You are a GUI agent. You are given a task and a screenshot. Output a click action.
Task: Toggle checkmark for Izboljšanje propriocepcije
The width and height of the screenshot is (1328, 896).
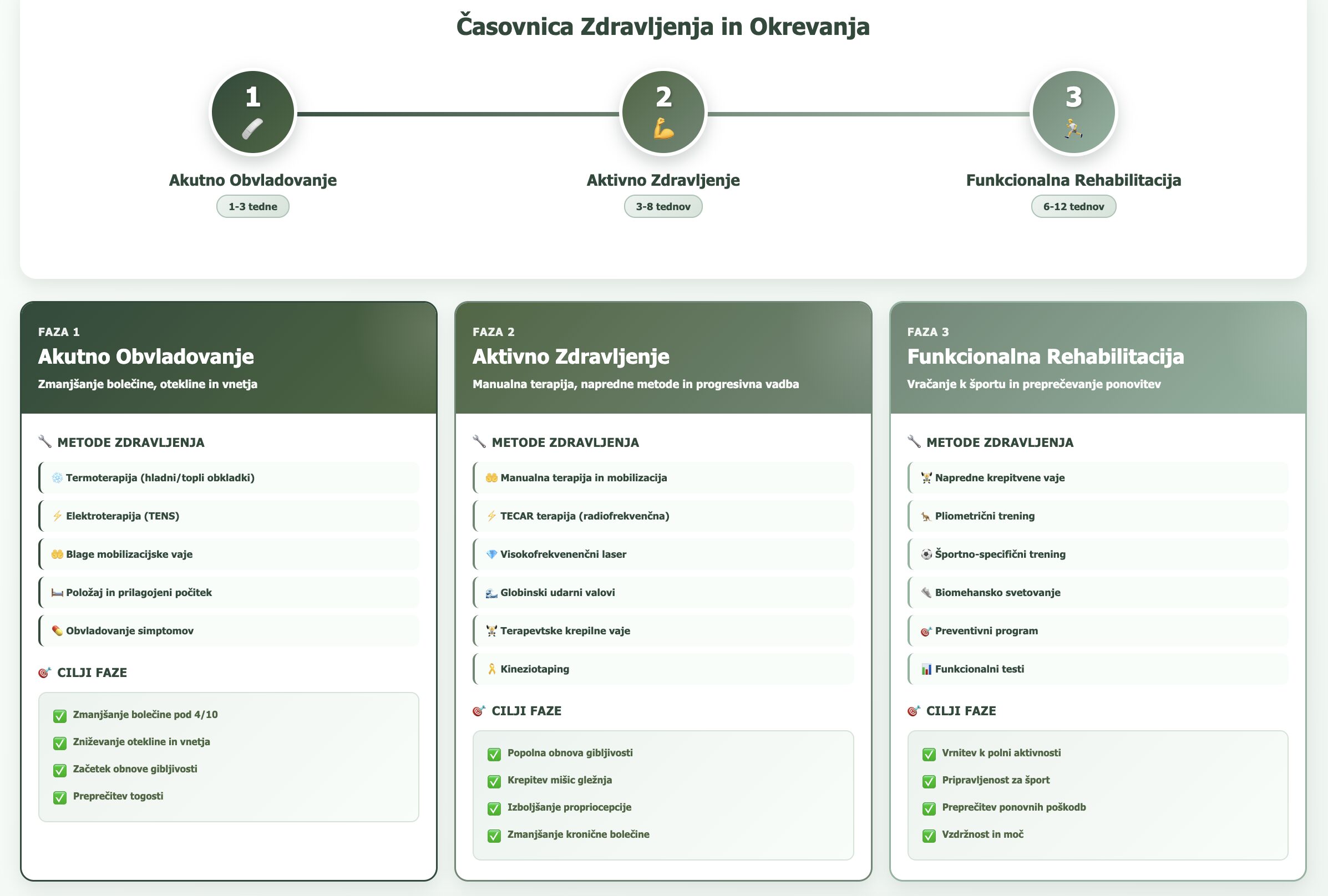494,808
